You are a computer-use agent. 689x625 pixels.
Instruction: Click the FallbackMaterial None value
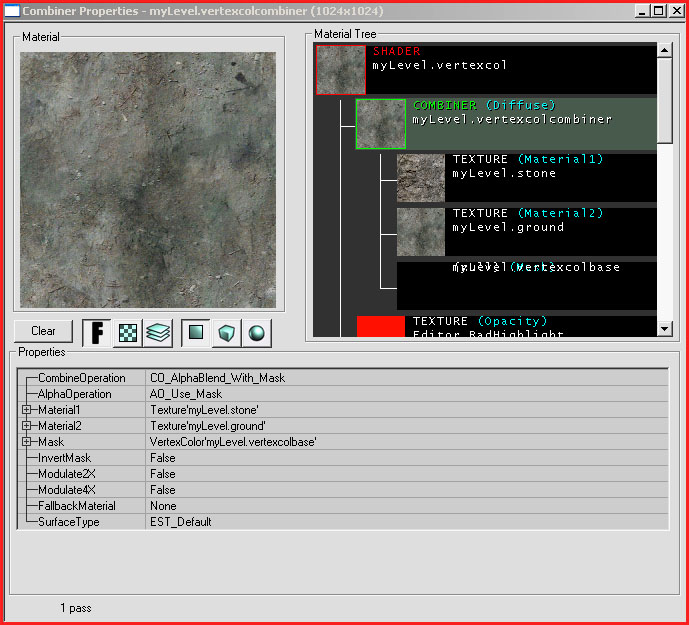(x=163, y=506)
